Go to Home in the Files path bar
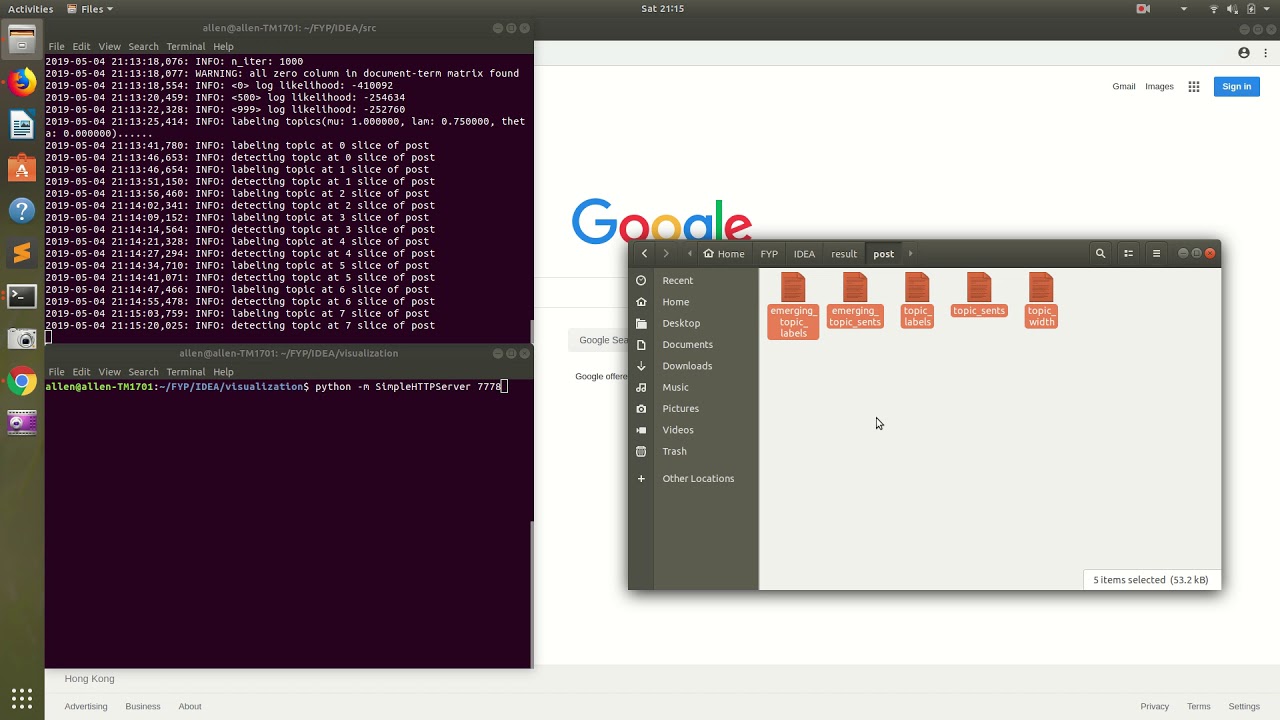The height and width of the screenshot is (720, 1280). [x=724, y=254]
